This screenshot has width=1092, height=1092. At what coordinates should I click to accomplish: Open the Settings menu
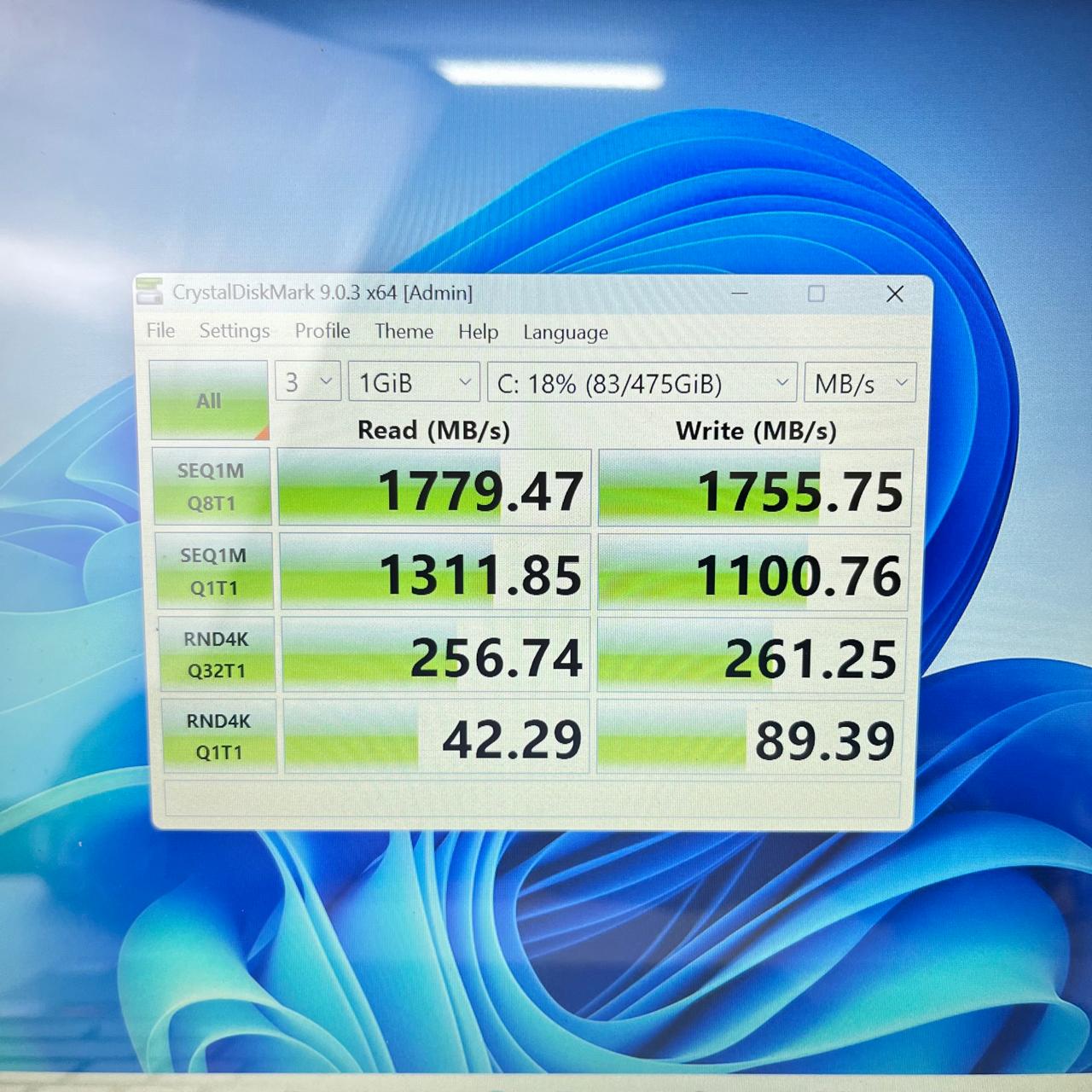tap(235, 331)
